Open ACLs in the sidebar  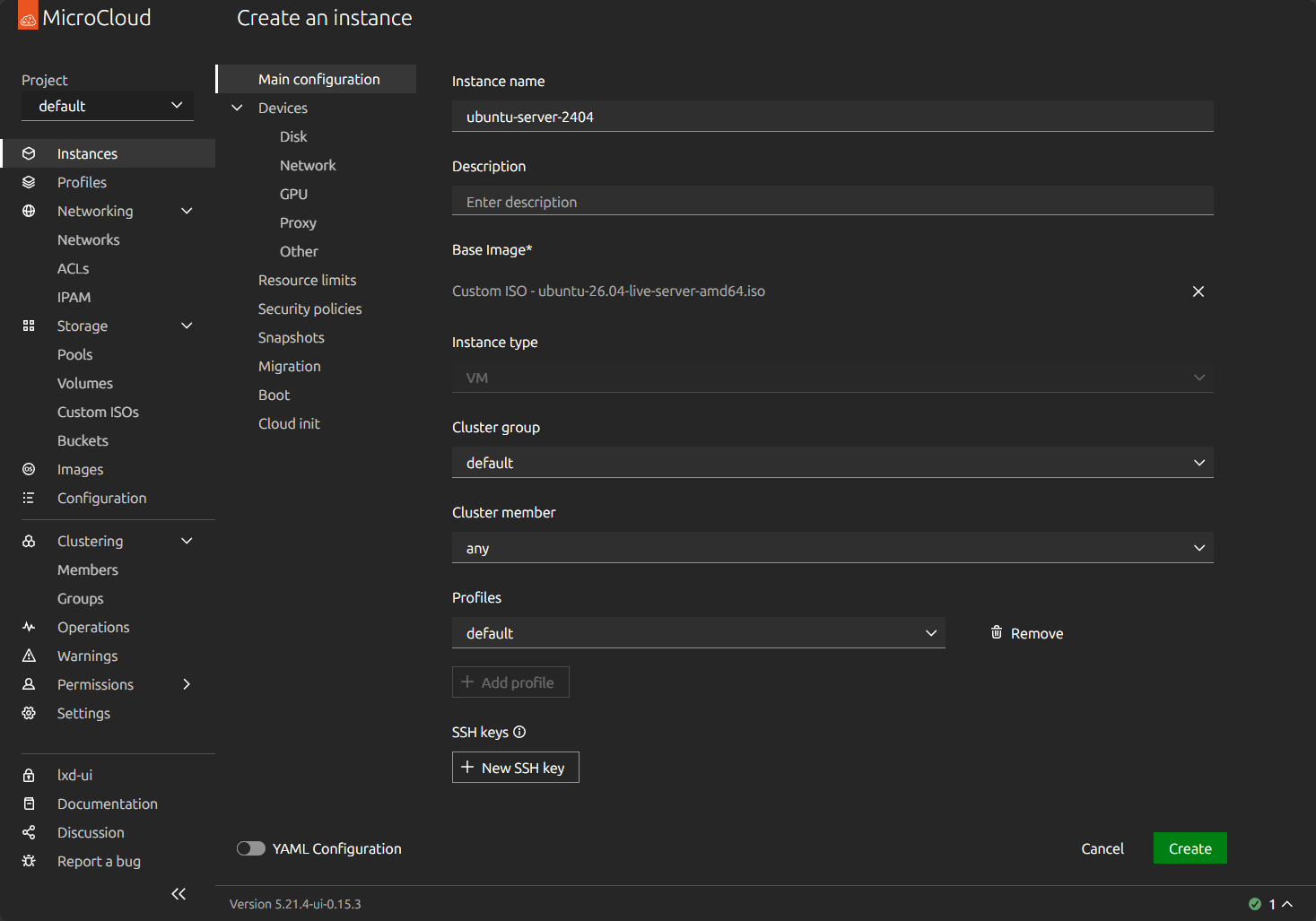click(x=73, y=268)
